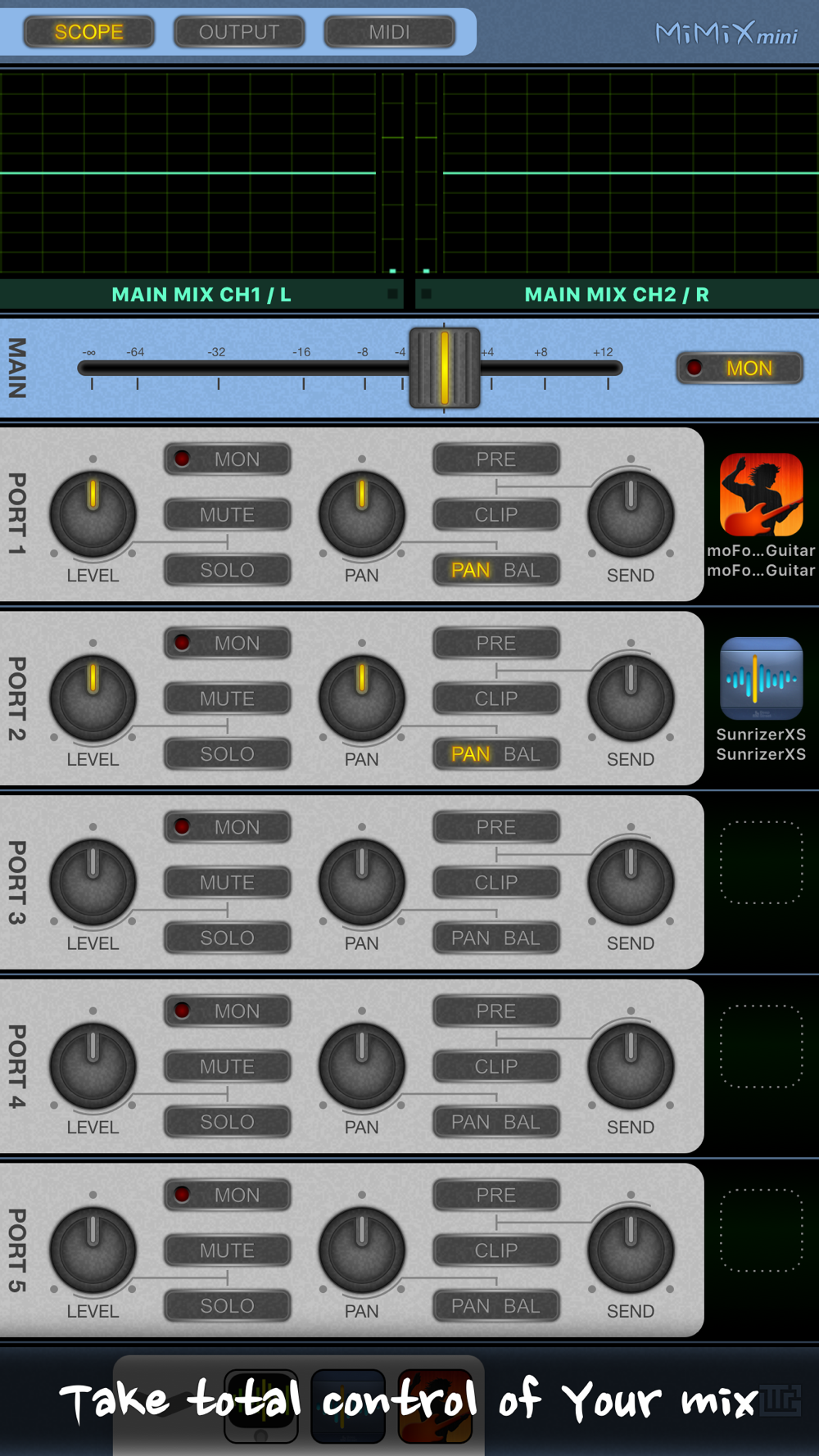Open the SunrizerXS app icon
Screen dimensions: 819x1456
click(761, 678)
